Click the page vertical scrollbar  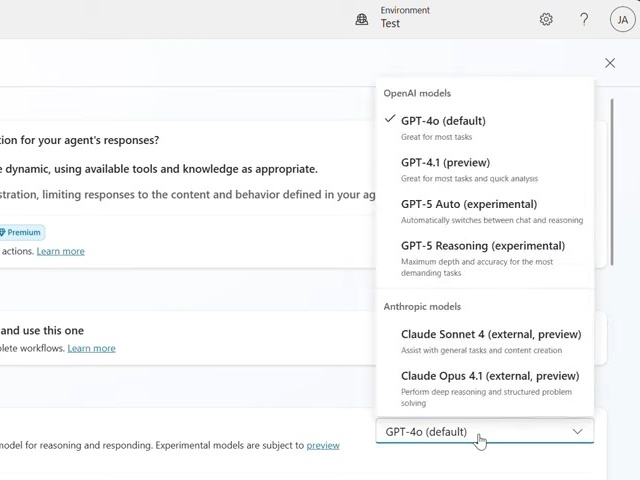pyautogui.click(x=612, y=180)
